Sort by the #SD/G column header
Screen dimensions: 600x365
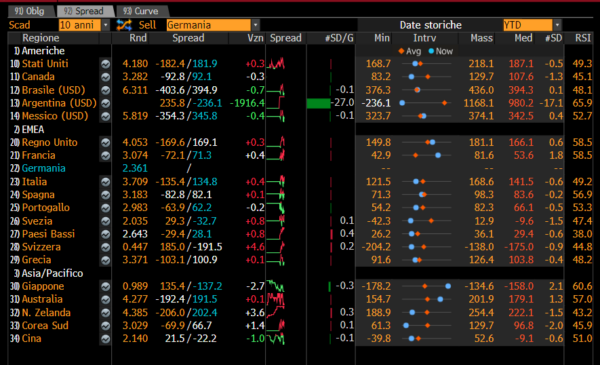339,38
